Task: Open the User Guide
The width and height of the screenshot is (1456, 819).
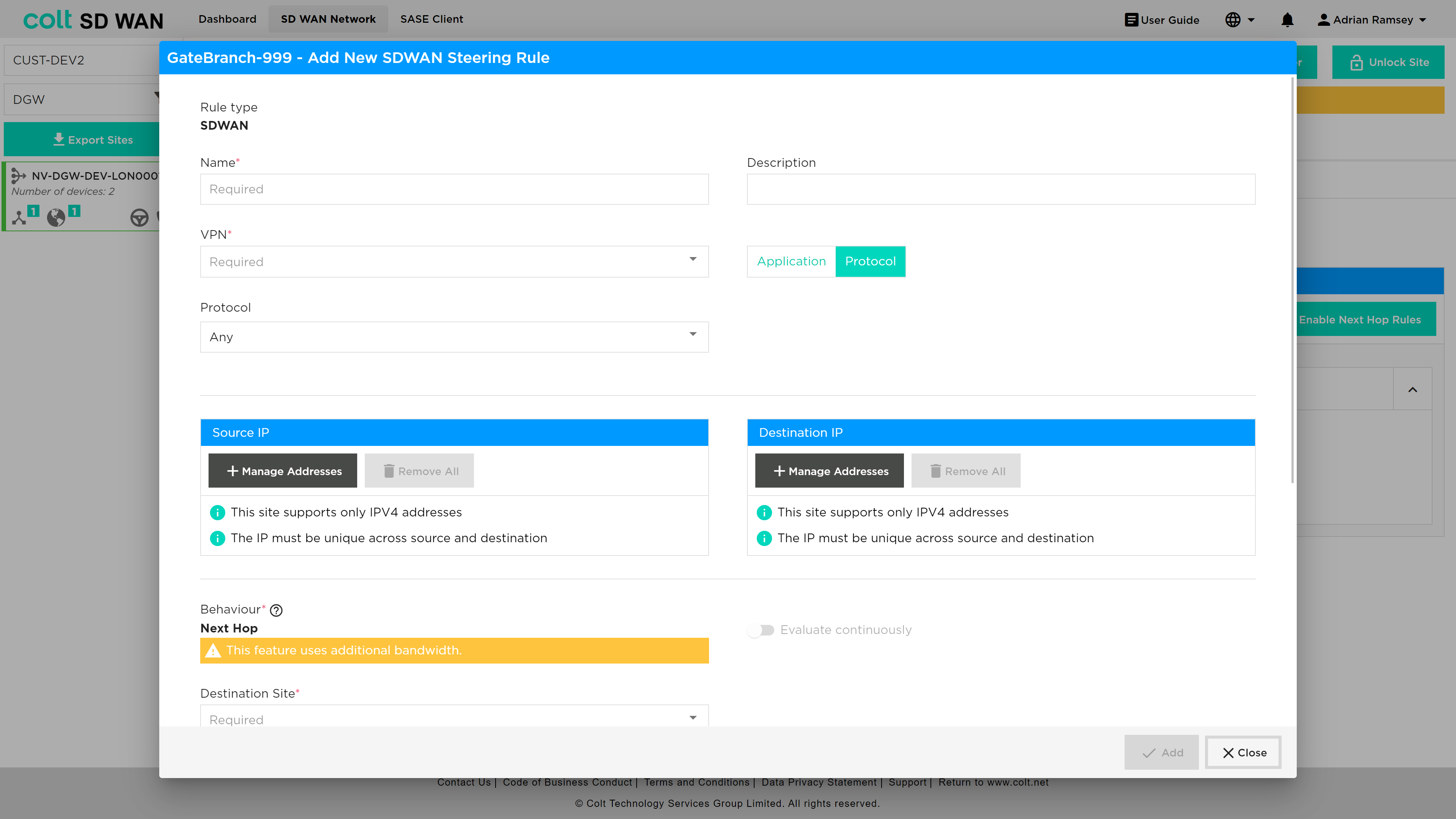Action: coord(1162,20)
